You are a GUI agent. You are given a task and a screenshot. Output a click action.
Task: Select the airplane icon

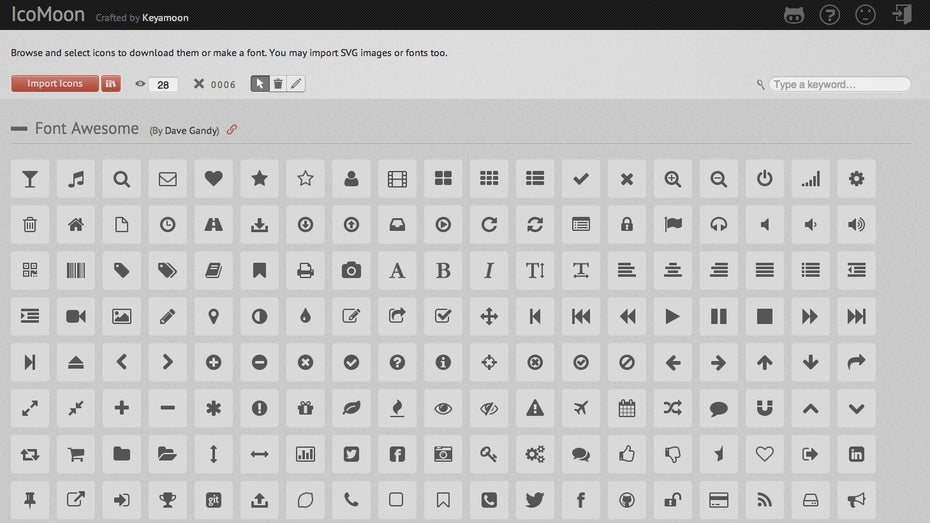581,408
